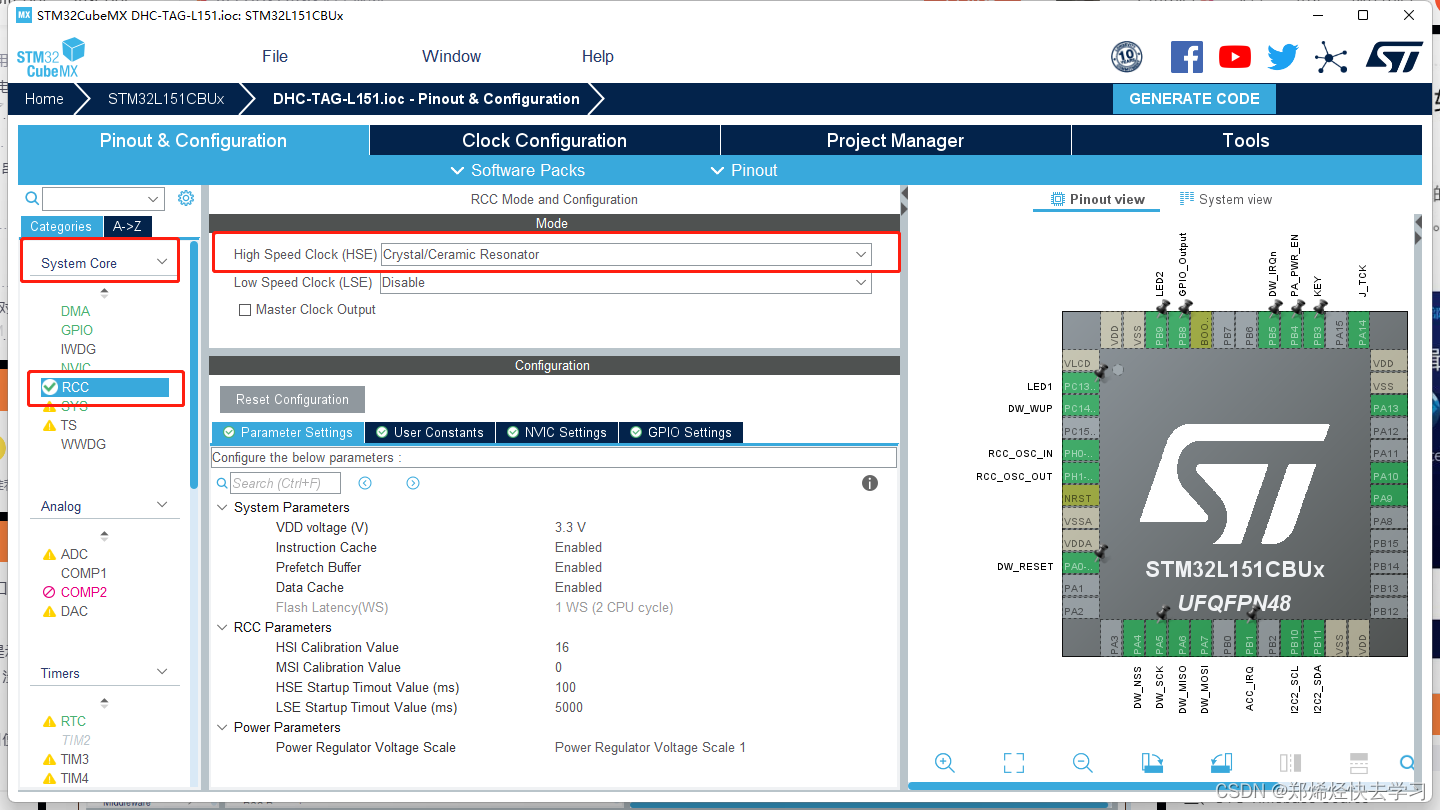Screen dimensions: 1440x810
Task: Go to previous parameter search result
Action: coord(365,483)
